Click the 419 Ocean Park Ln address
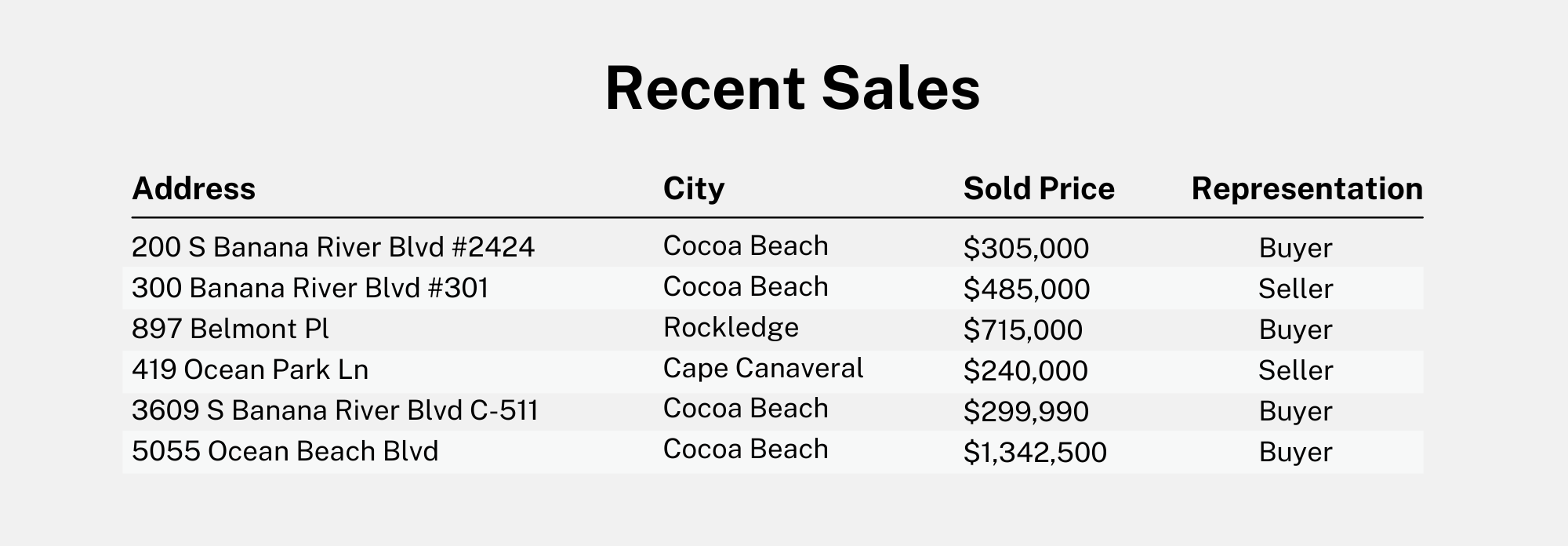 click(250, 369)
